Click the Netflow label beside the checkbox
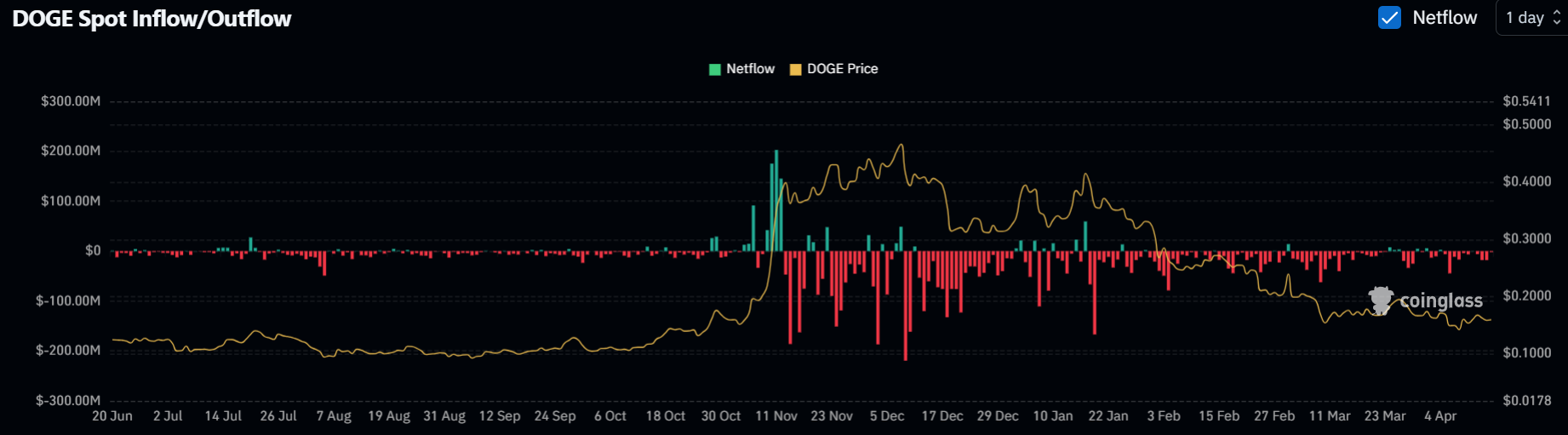The image size is (1568, 435). pos(1445,18)
